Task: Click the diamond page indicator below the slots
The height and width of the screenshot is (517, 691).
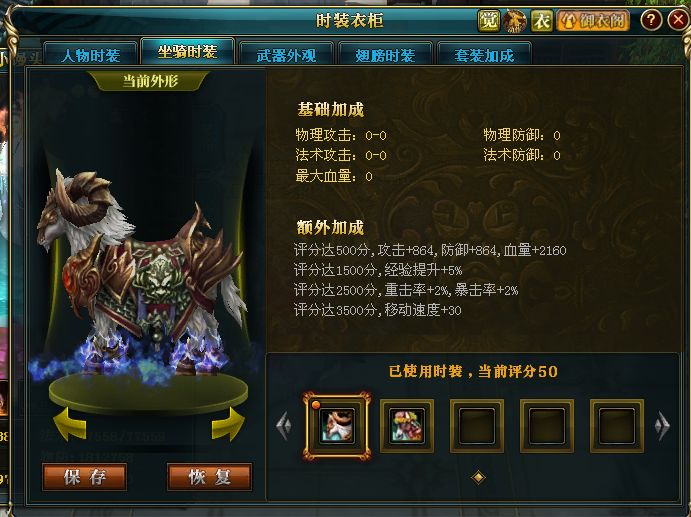Action: [478, 477]
